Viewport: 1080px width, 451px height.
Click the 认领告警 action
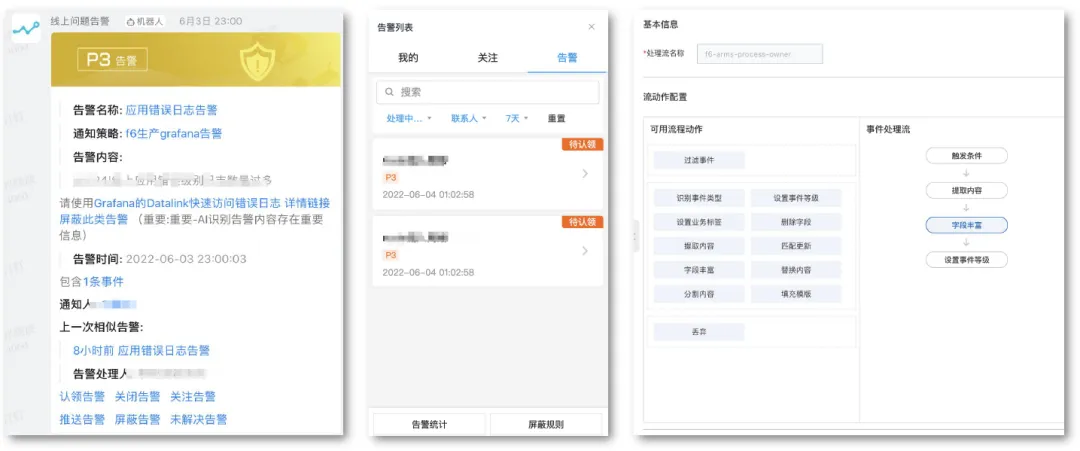[x=82, y=397]
